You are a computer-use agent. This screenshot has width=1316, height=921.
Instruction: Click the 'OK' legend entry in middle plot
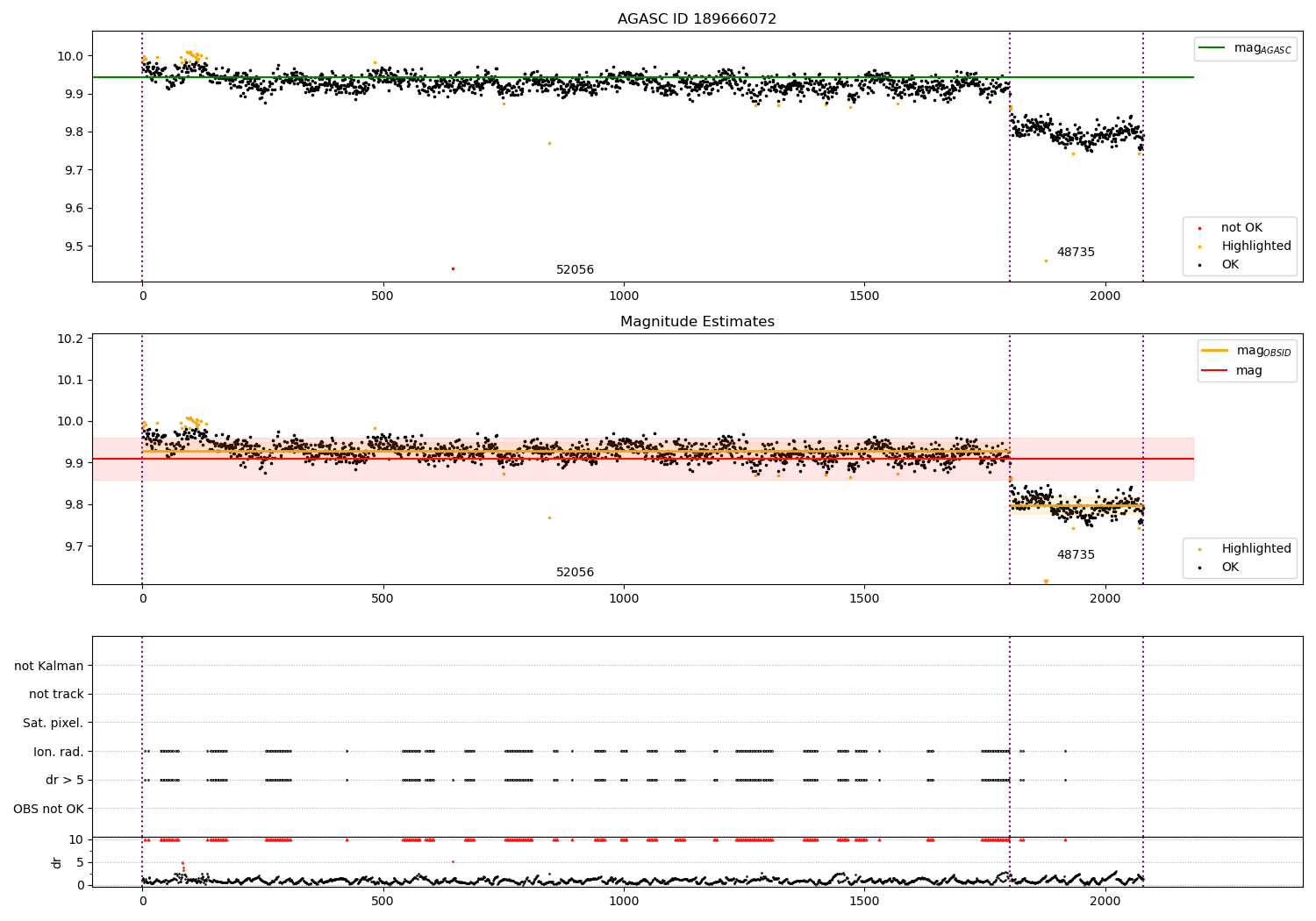1218,568
